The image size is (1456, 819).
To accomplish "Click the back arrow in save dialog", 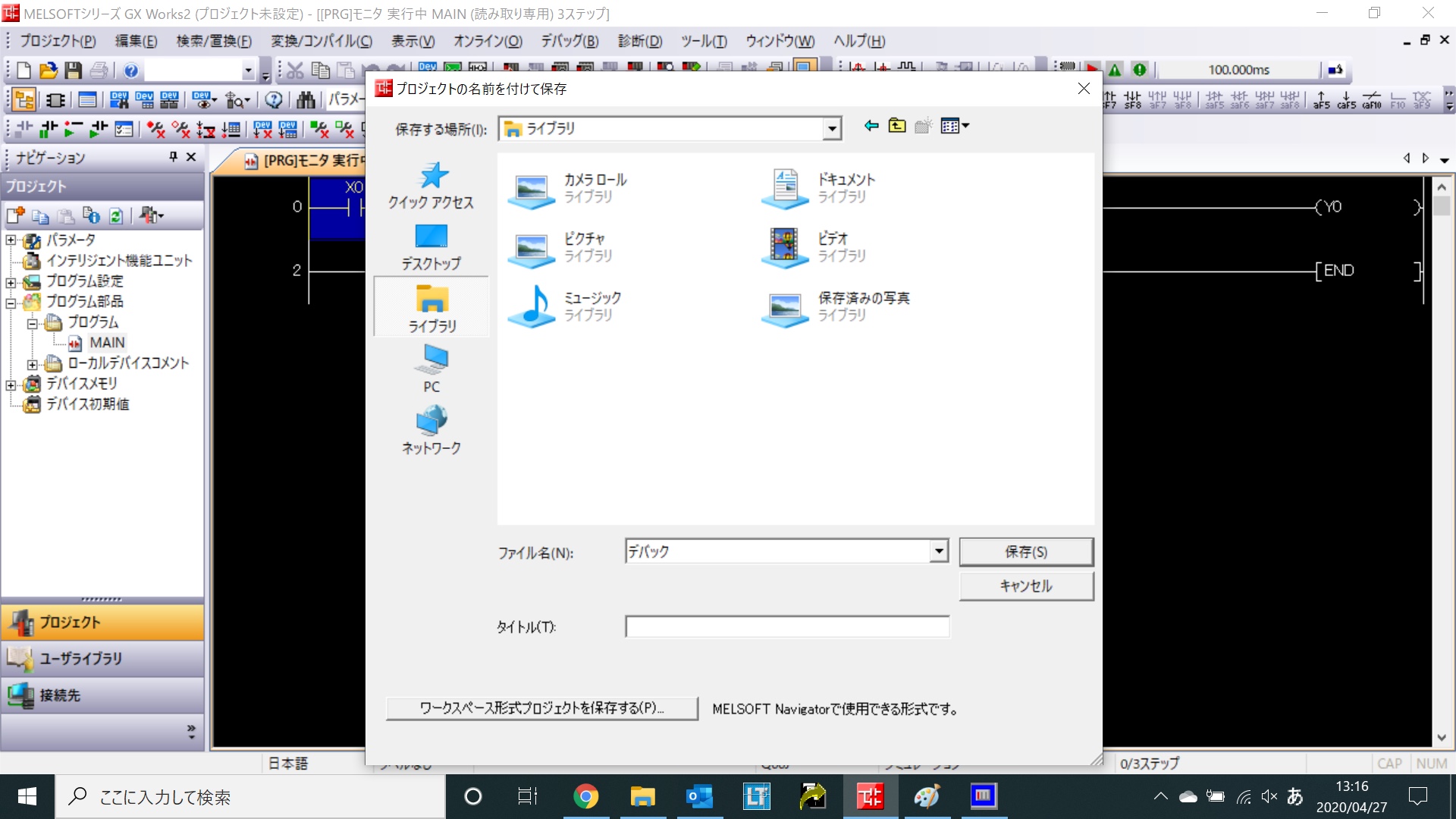I will coord(871,126).
